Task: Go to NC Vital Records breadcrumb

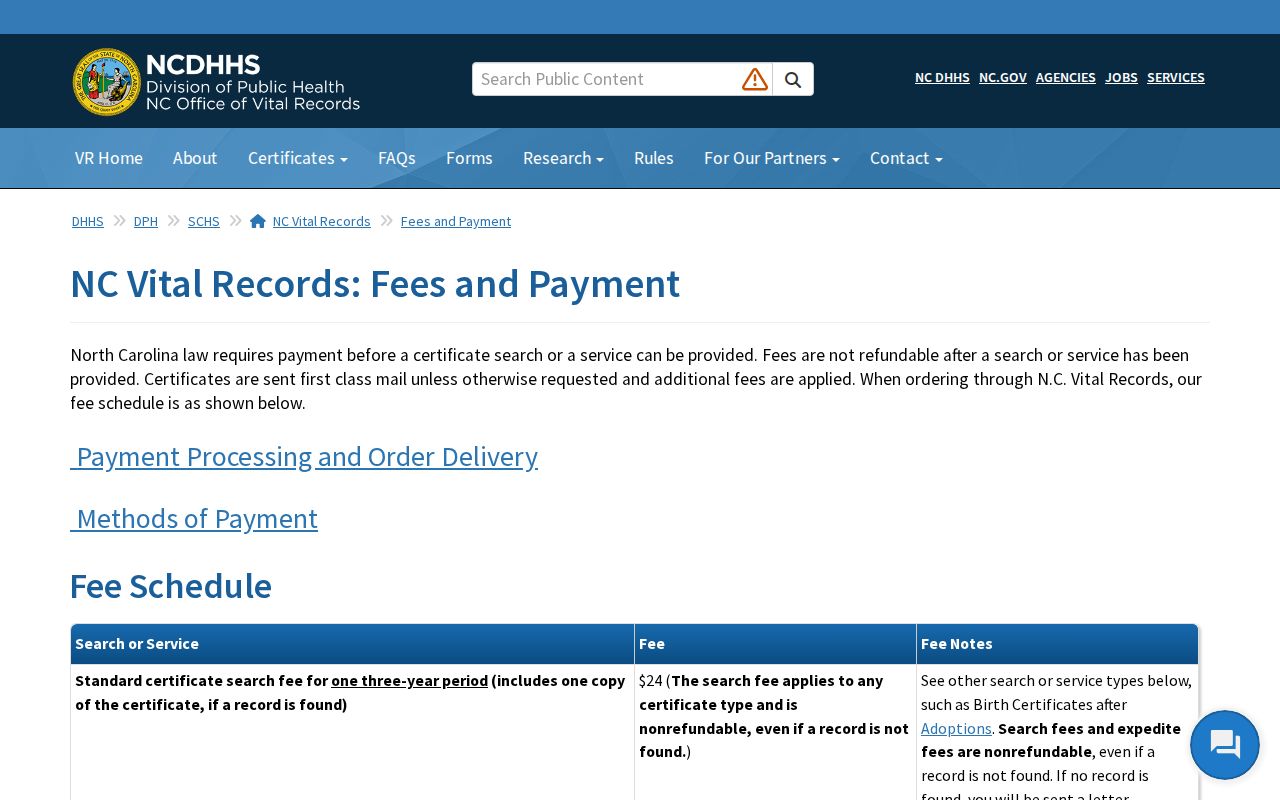Action: 322,221
